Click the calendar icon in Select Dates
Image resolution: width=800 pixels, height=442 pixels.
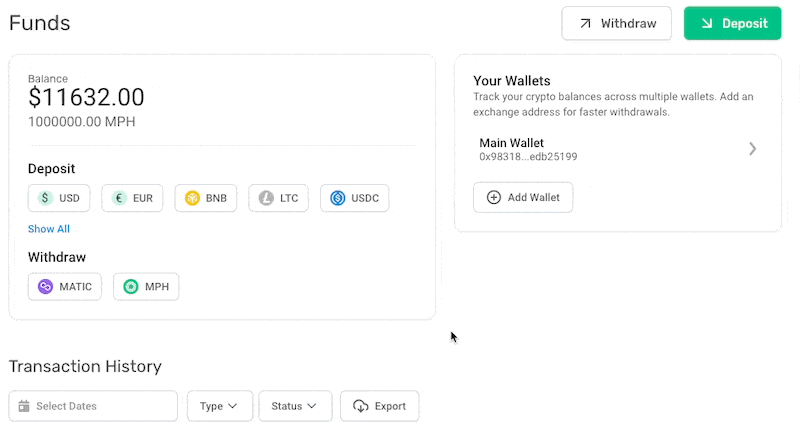pyautogui.click(x=24, y=406)
